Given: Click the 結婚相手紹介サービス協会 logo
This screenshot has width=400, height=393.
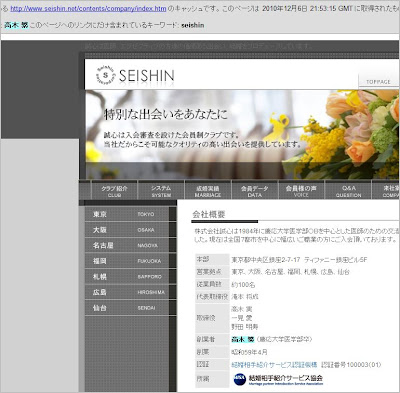Looking at the screenshot, I should point(278,379).
